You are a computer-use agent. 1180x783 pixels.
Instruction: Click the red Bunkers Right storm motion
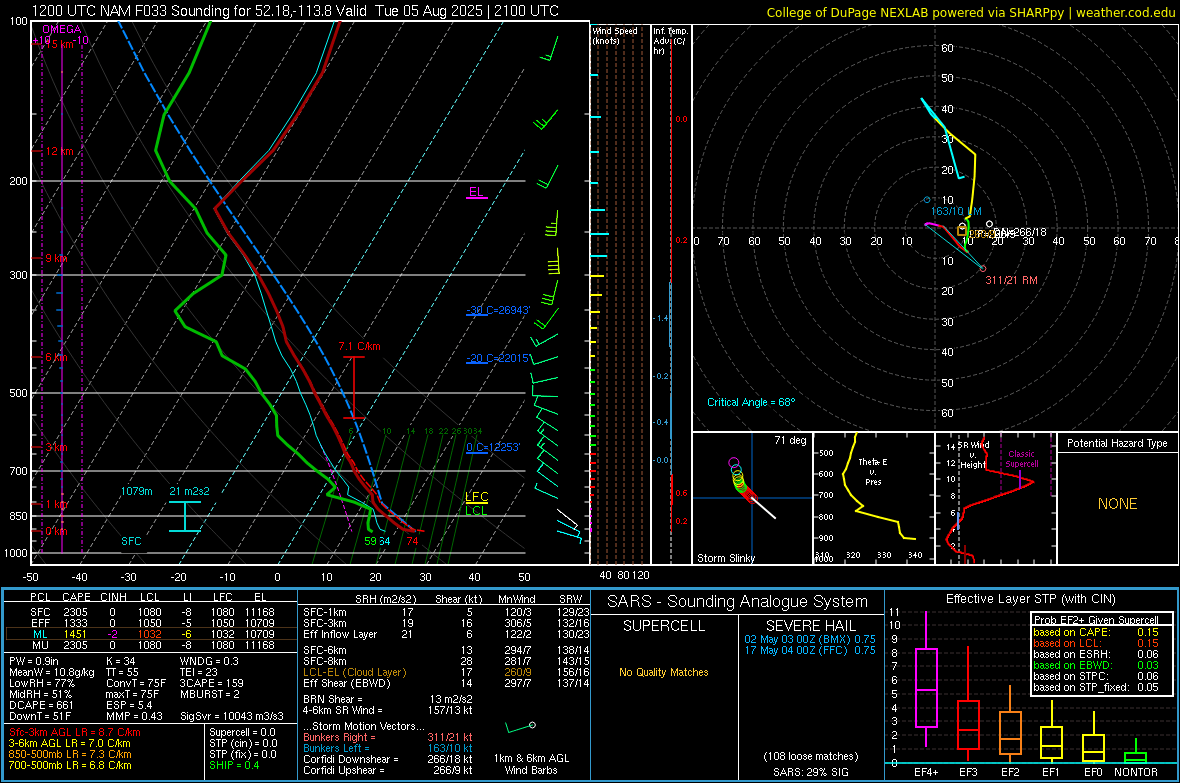click(x=388, y=737)
